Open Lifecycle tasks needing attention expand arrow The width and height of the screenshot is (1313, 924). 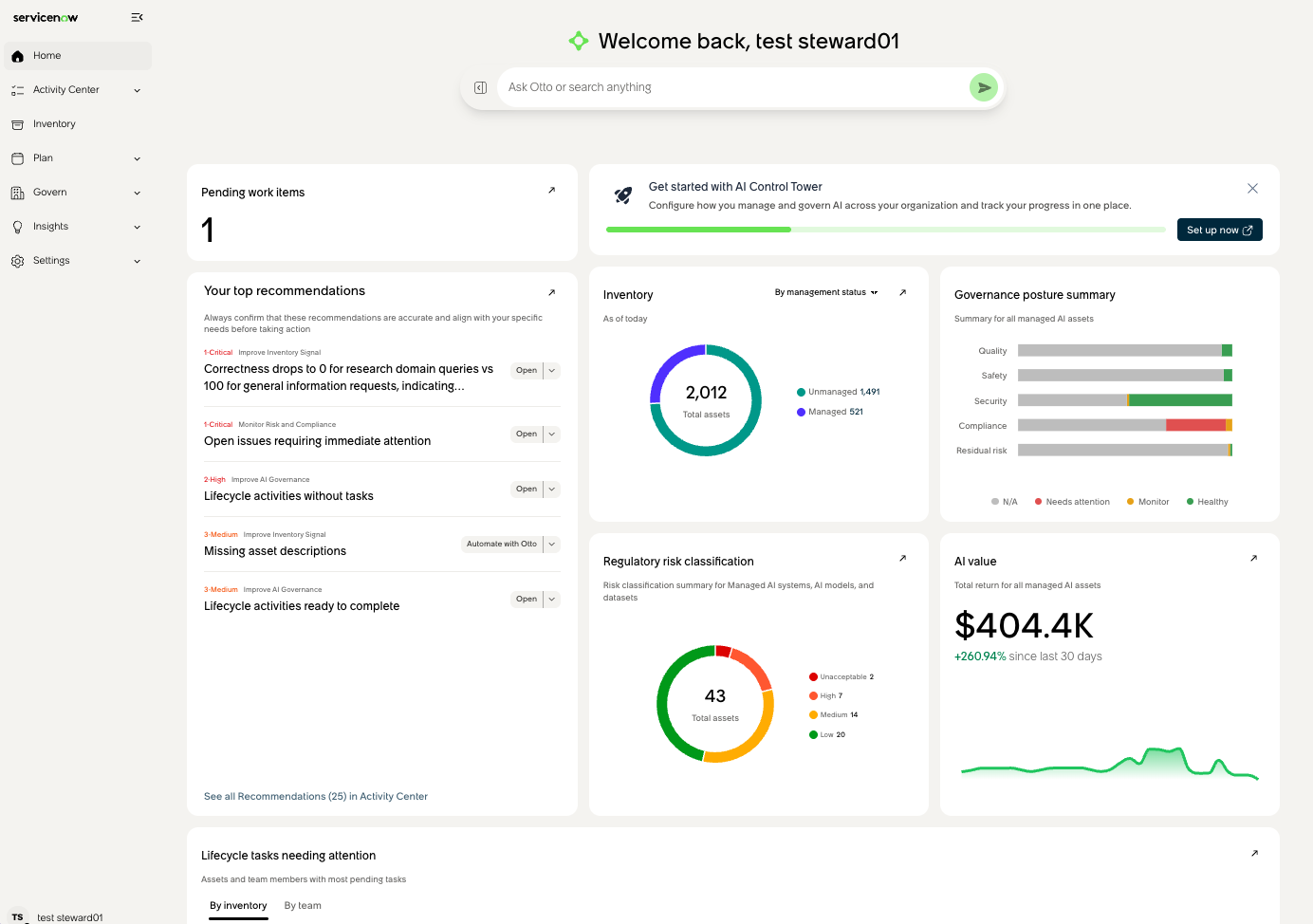pos(1254,853)
